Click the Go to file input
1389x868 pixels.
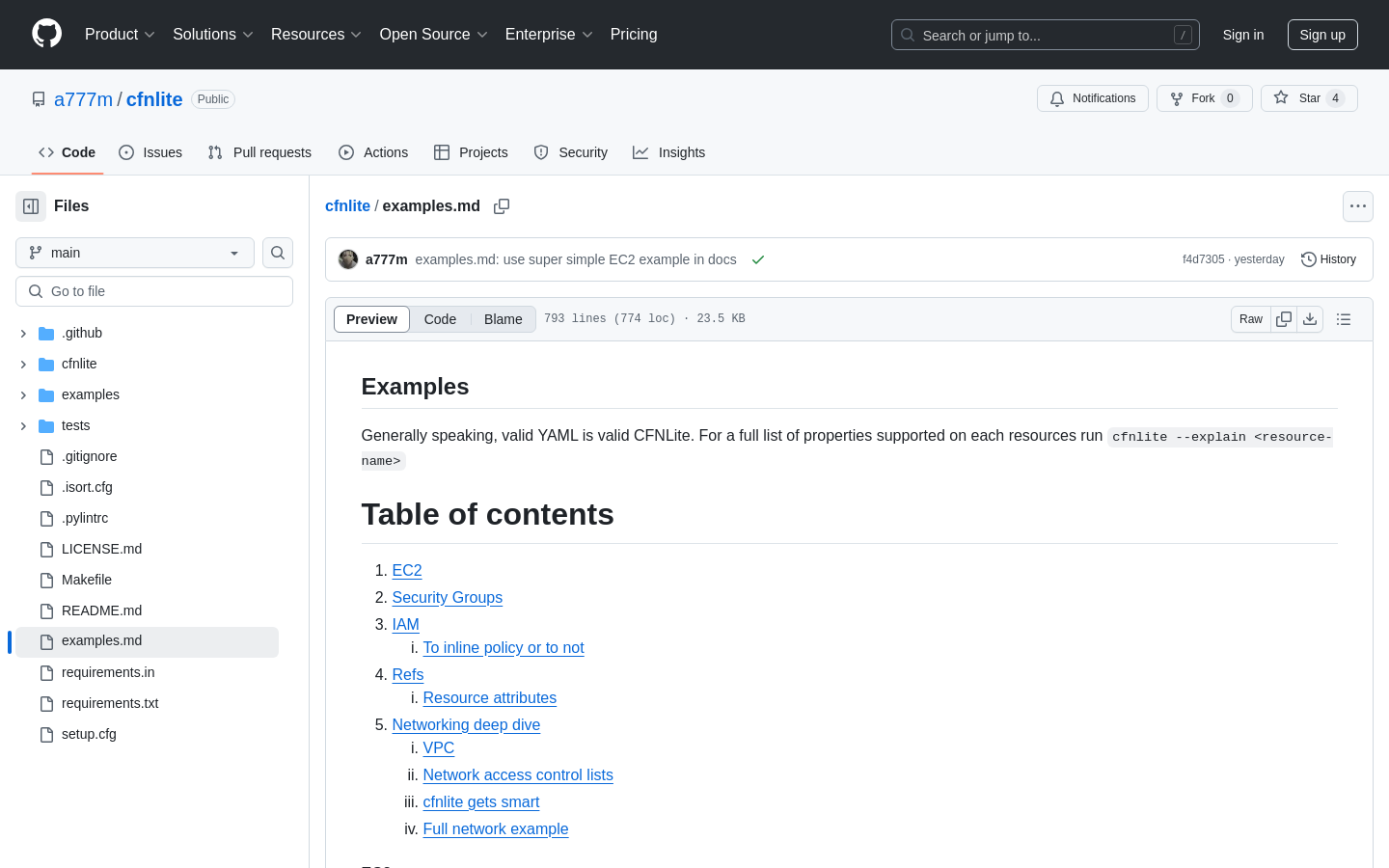154,291
